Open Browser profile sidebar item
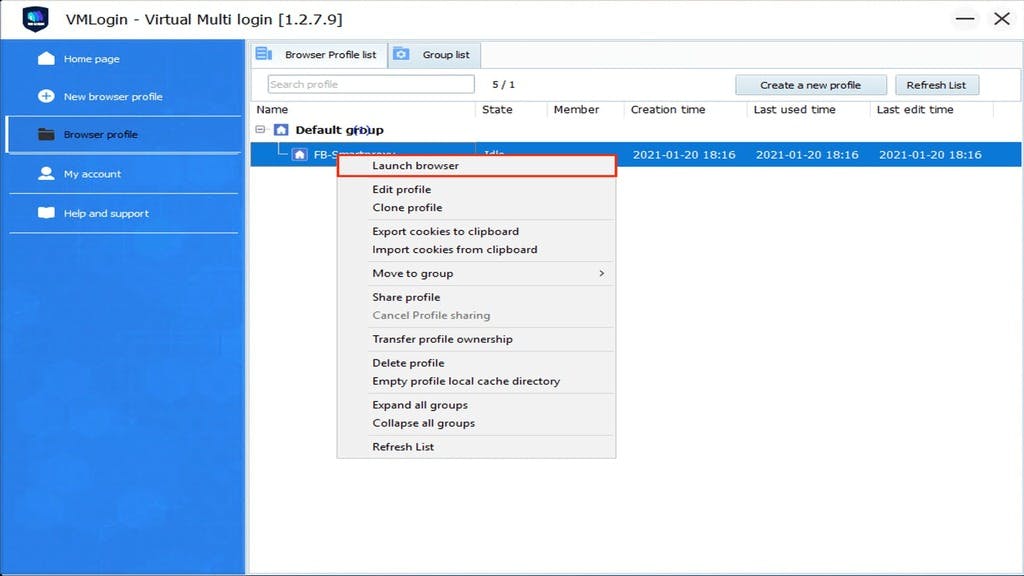The height and width of the screenshot is (576, 1024). pyautogui.click(x=124, y=135)
